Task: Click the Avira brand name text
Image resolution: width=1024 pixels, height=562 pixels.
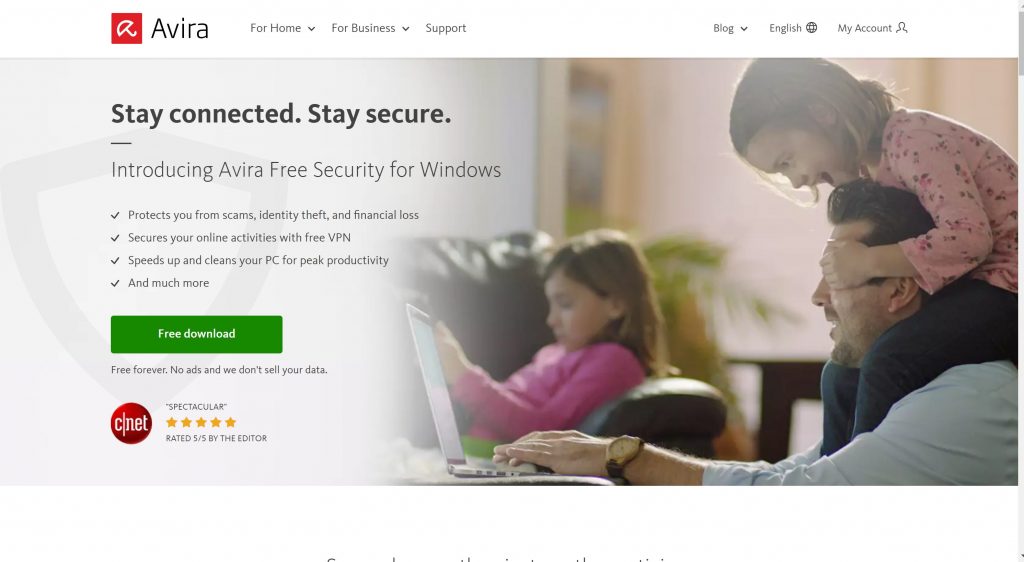Action: tap(180, 29)
